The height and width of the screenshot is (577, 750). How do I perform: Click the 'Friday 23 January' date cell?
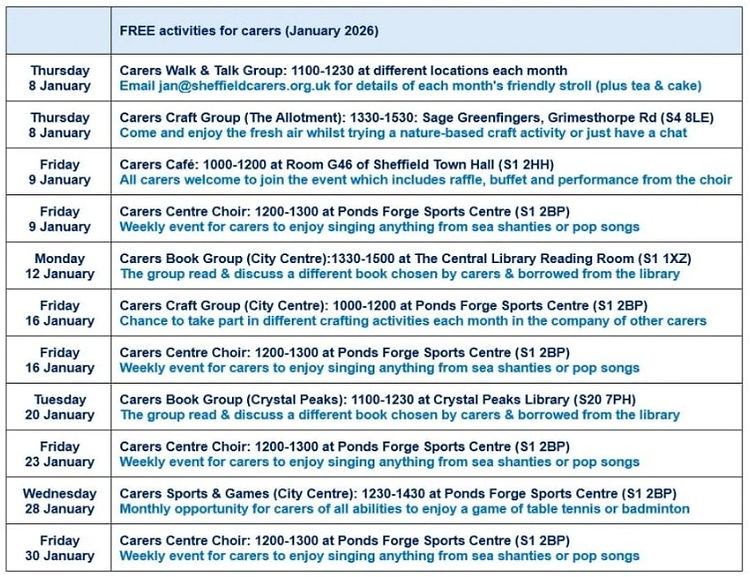59,454
